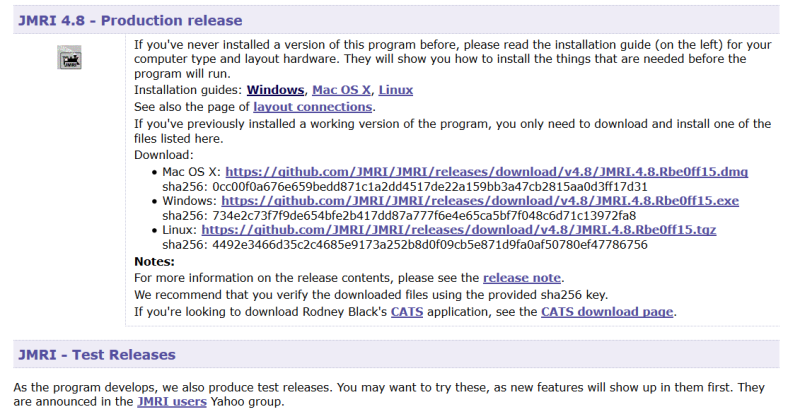Viewport: 800px width, 419px height.
Task: Click the JMRI Test Releases heading
Action: pyautogui.click(x=96, y=354)
